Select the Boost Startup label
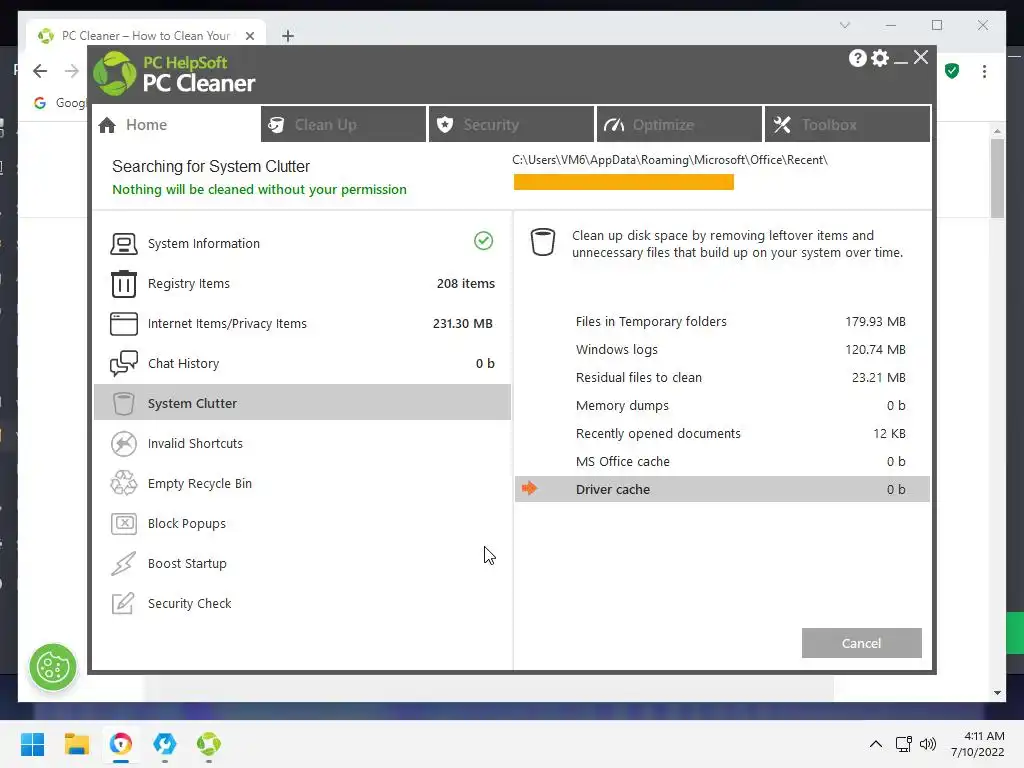The height and width of the screenshot is (768, 1024). [187, 563]
